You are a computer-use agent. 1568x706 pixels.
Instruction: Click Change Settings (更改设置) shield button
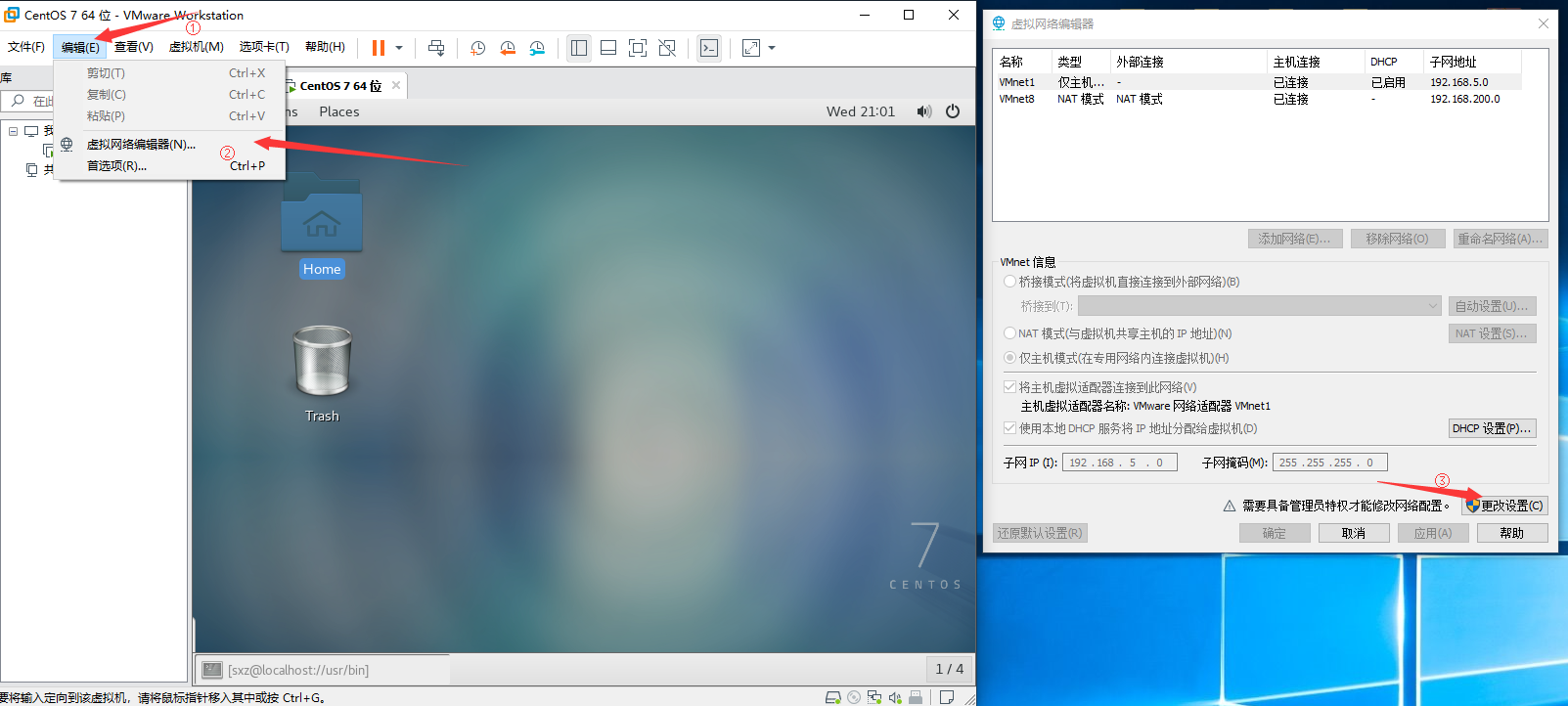pos(1505,506)
